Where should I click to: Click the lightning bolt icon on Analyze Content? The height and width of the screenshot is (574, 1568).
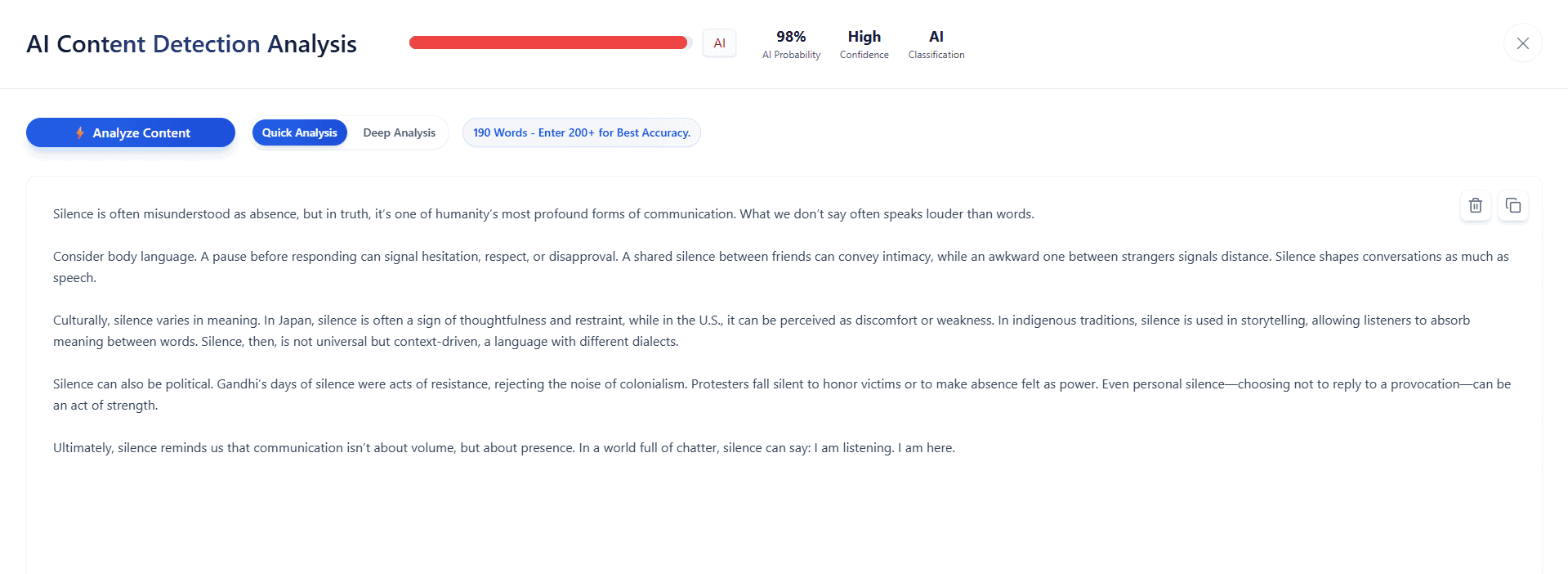[80, 132]
